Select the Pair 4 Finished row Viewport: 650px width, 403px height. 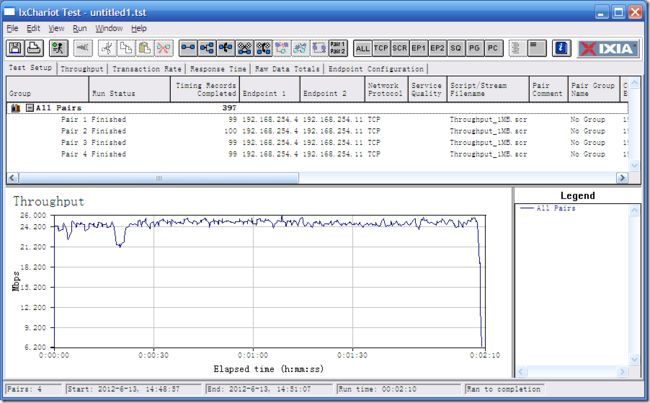pyautogui.click(x=318, y=154)
